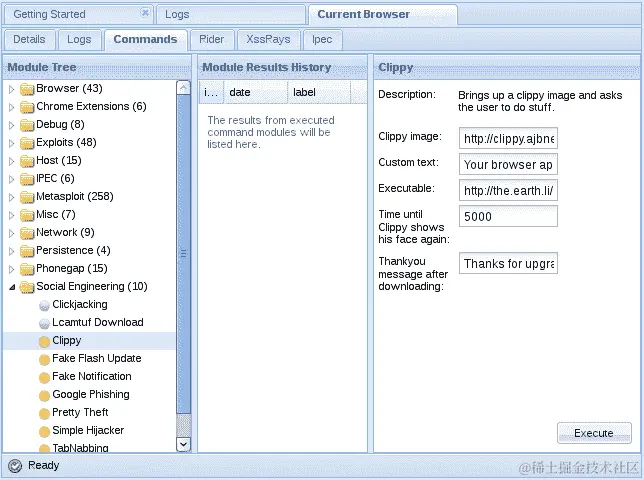Screen dimensions: 644x480
Task: Switch to the Ipec sub-tab
Action: 322,40
